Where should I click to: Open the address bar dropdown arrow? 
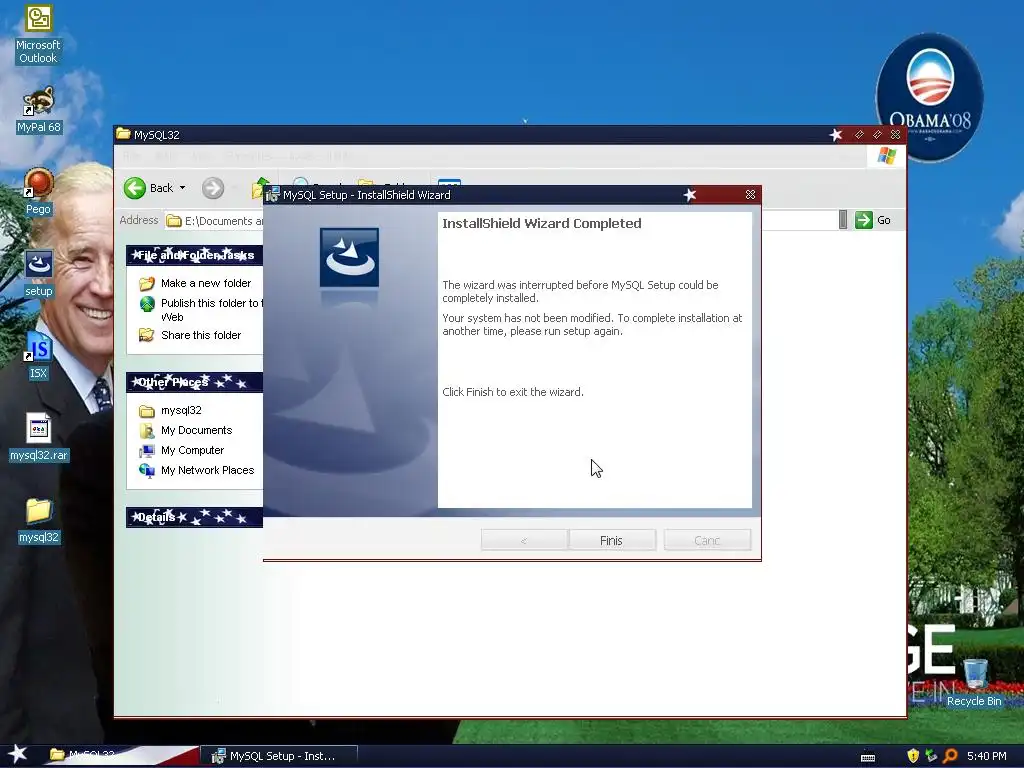pos(842,220)
